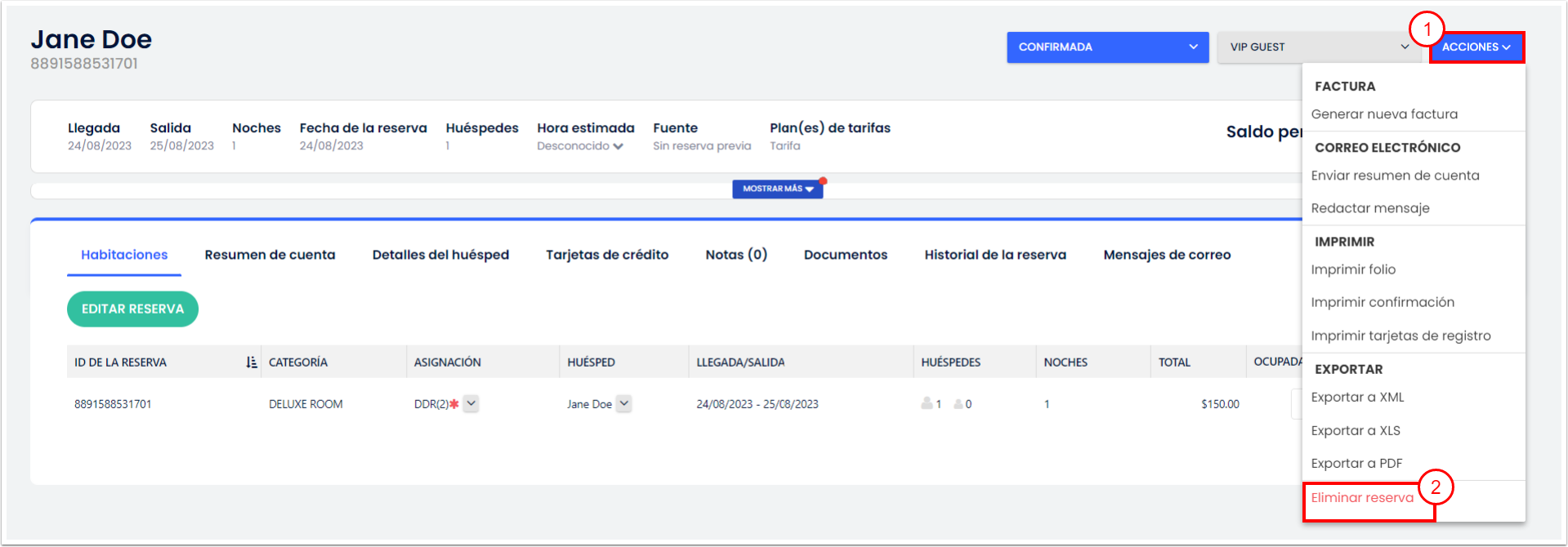The width and height of the screenshot is (1568, 547).
Task: Select Eliminar reserva from the menu
Action: (1362, 498)
